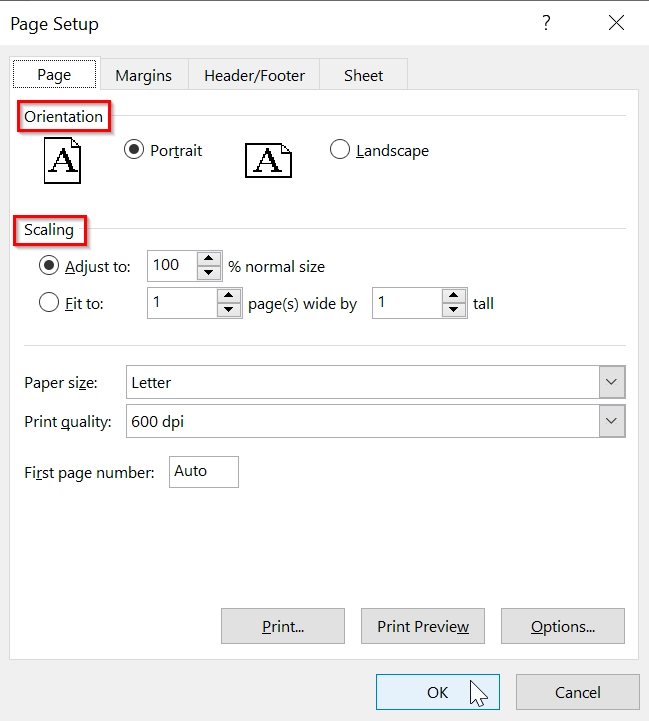The width and height of the screenshot is (649, 721).
Task: Switch to the Margins tab
Action: point(144,75)
